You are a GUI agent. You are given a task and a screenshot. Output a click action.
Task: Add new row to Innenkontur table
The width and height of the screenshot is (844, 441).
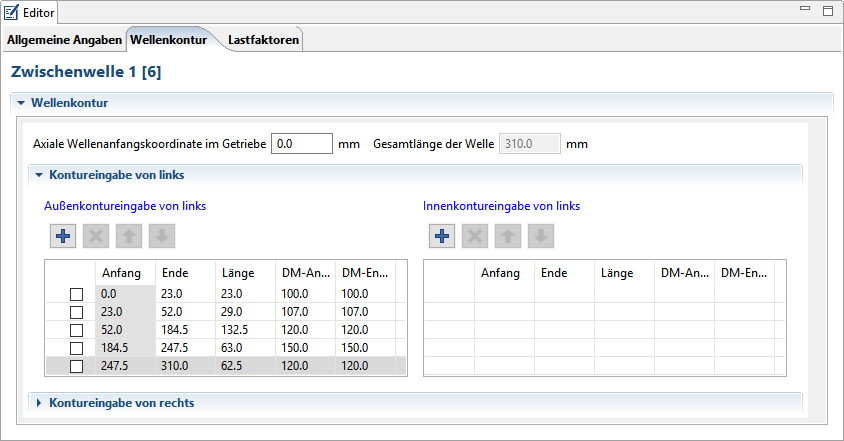443,237
